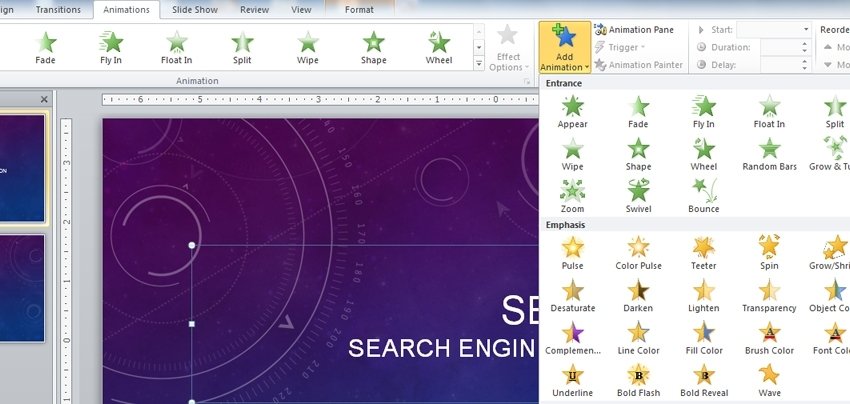Choose the Bold Flash emphasis effect
This screenshot has height=404, width=850.
point(637,379)
